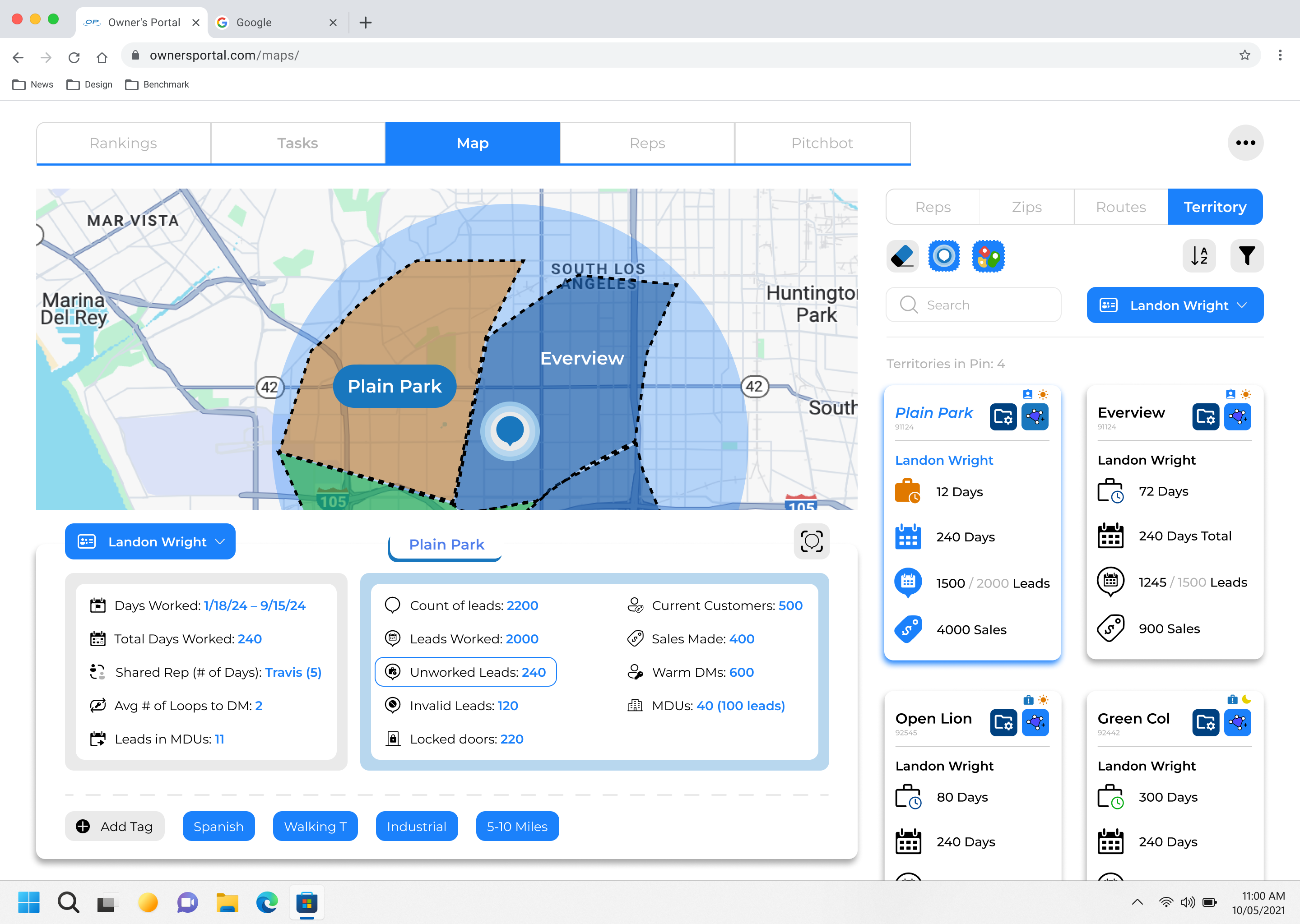Toggle the Industrial tag
Viewport: 1300px width, 924px height.
tap(417, 826)
